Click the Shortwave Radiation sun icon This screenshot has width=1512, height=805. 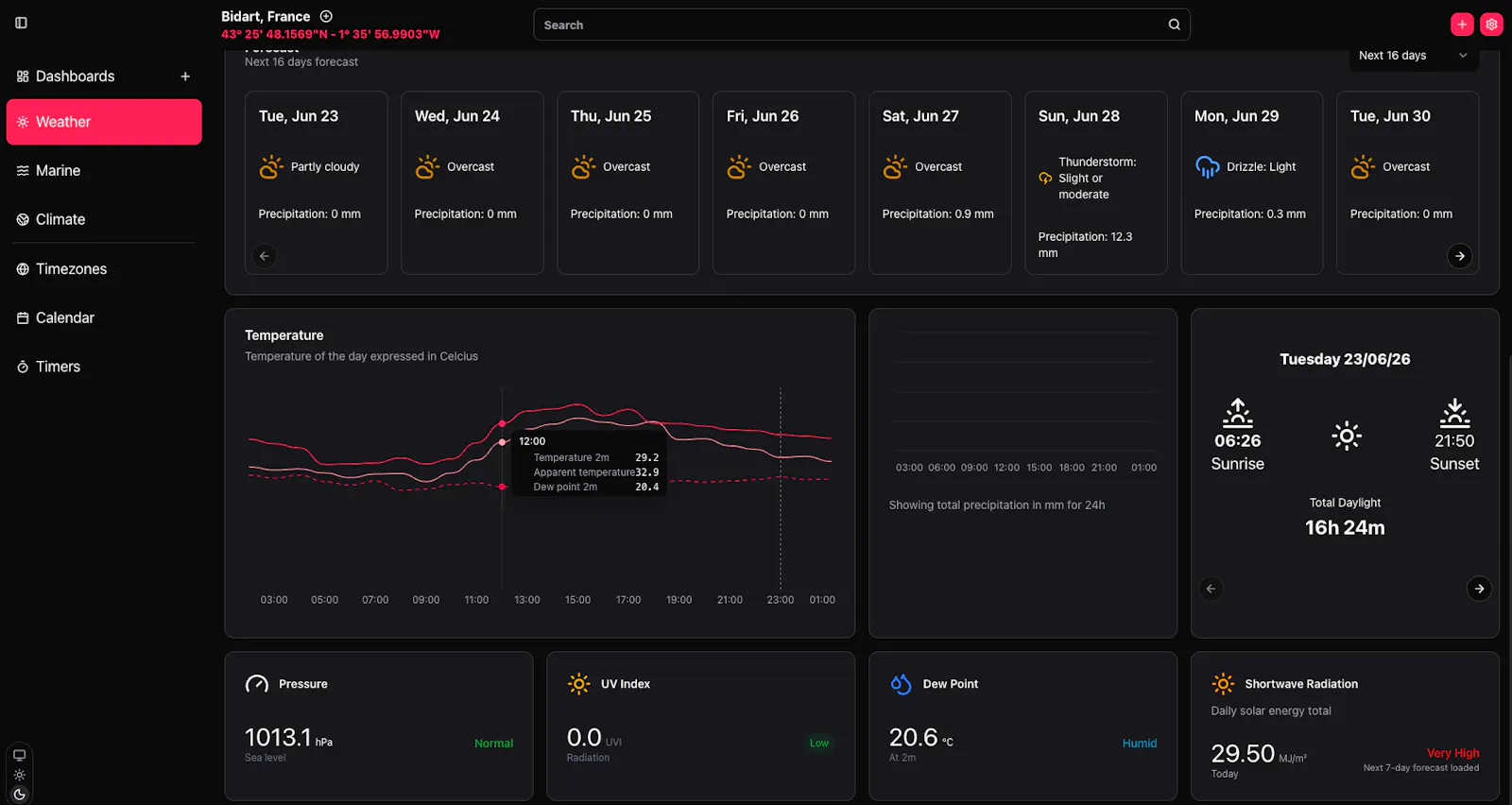1223,684
